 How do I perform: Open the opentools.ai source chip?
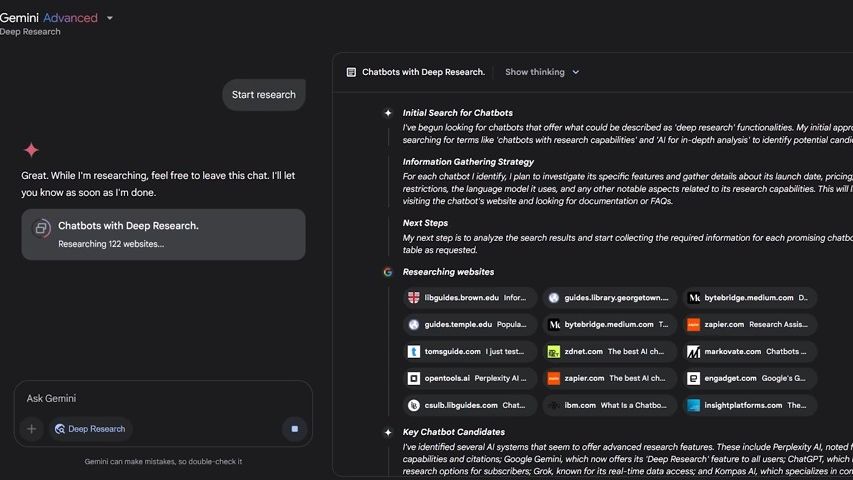coord(470,378)
